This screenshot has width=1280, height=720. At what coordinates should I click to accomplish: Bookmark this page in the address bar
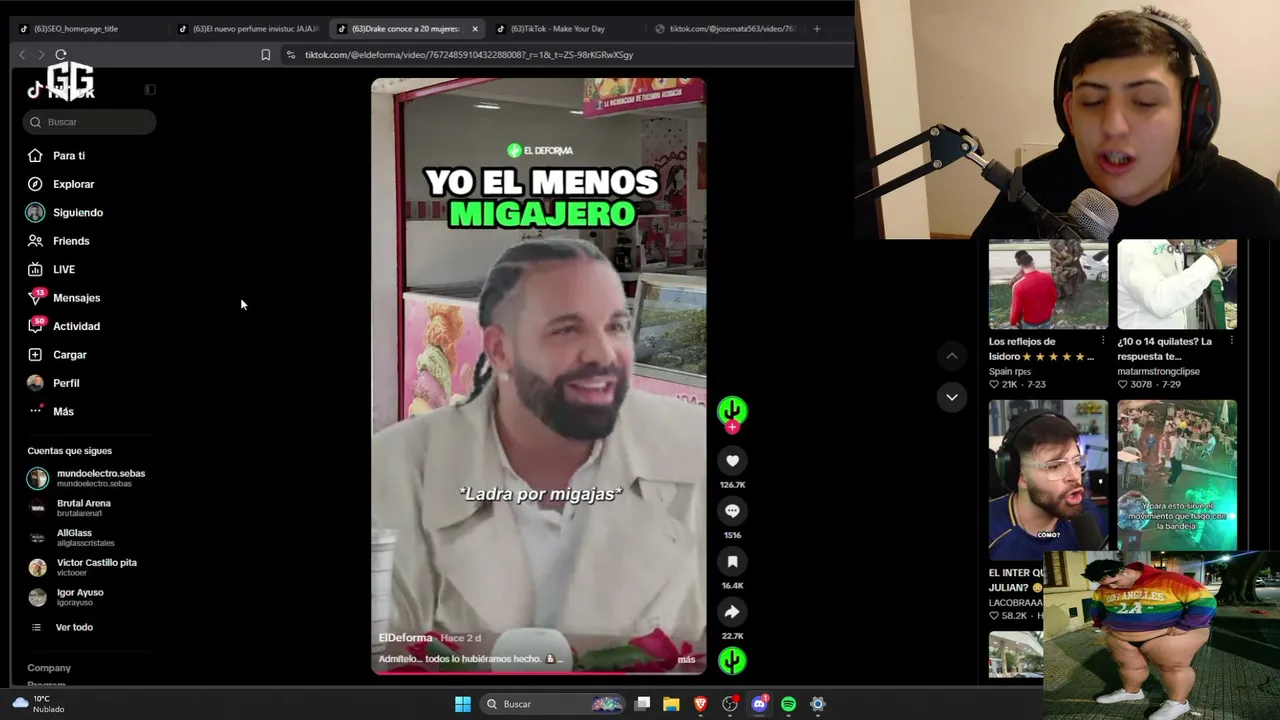click(x=265, y=55)
